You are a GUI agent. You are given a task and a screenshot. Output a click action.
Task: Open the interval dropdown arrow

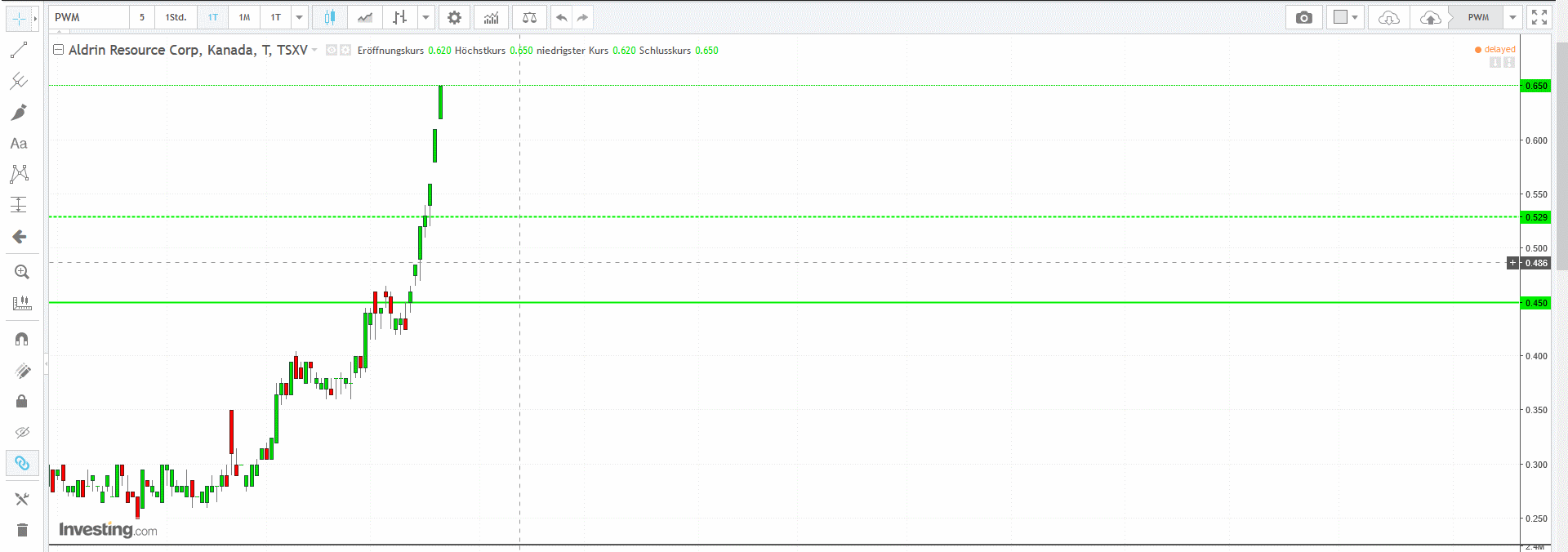click(x=299, y=17)
